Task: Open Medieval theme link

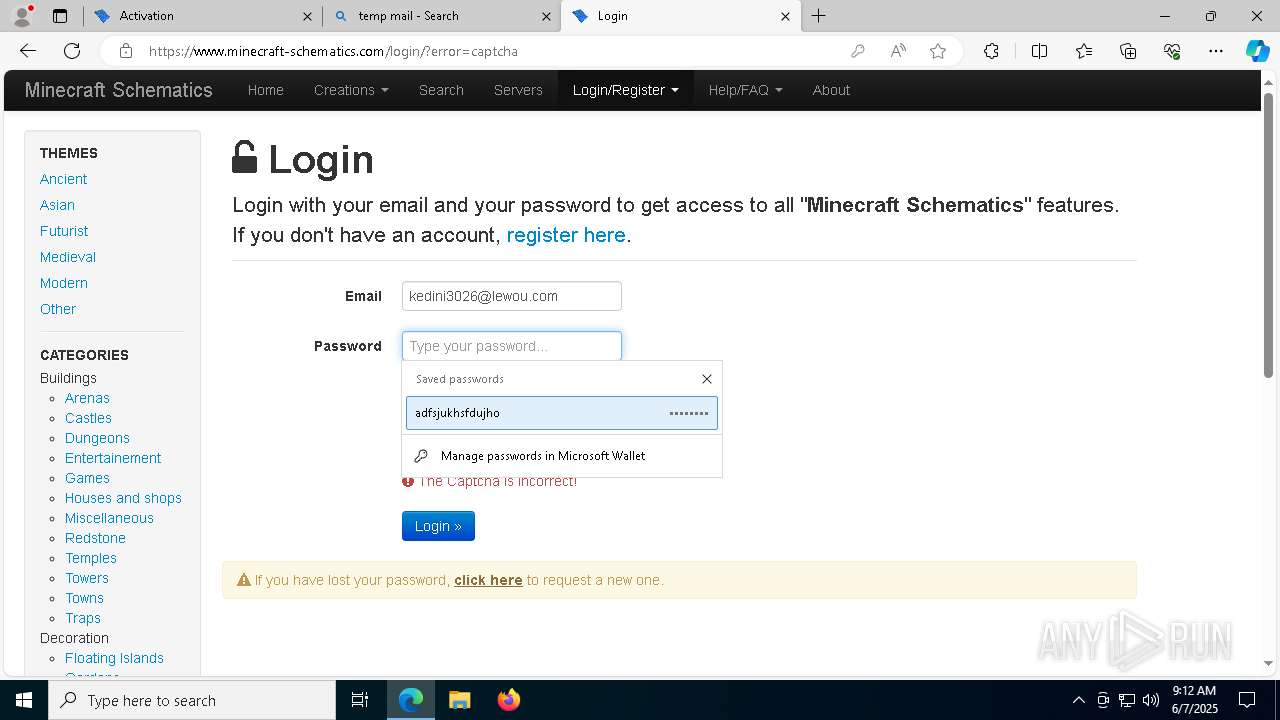Action: 68,257
